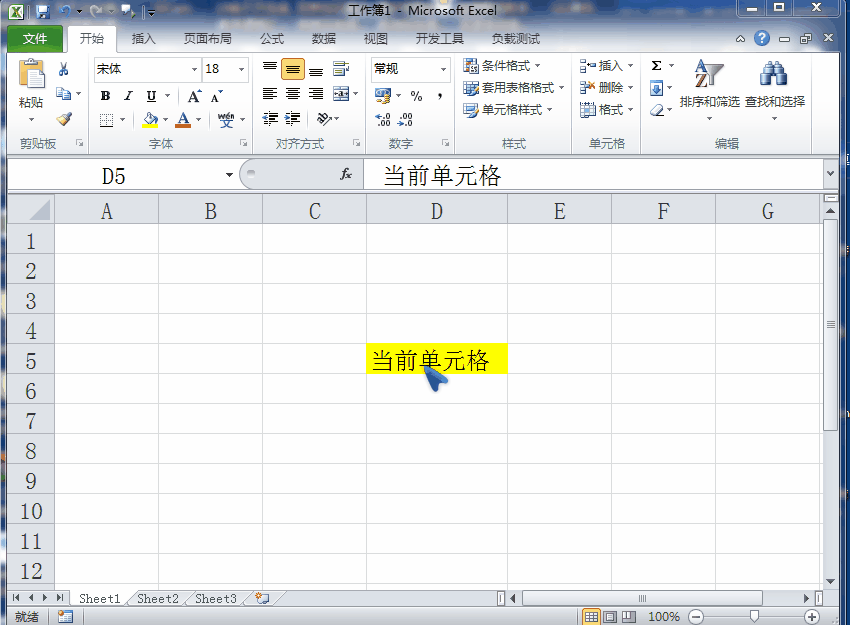Apply the font color A icon
850x625 pixels.
click(x=183, y=119)
